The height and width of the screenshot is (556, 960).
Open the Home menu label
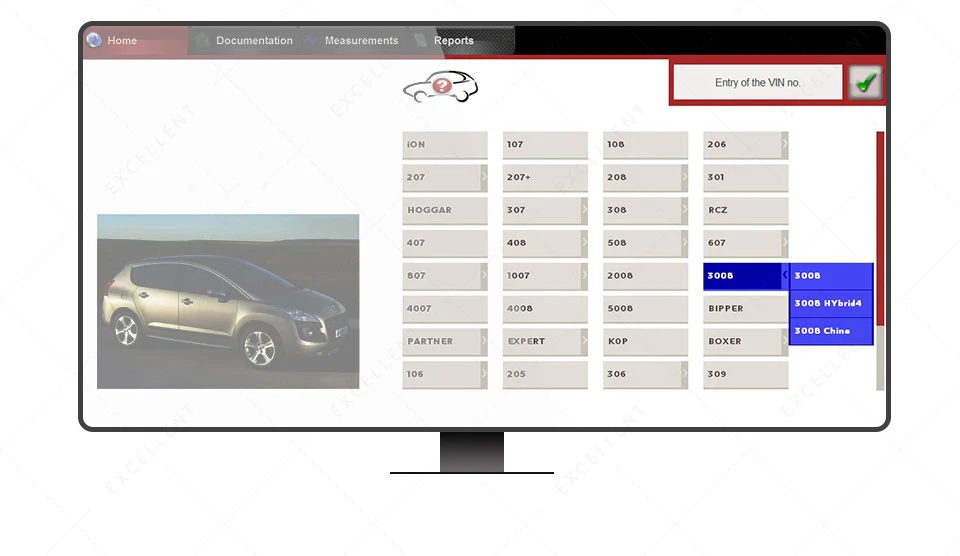122,40
